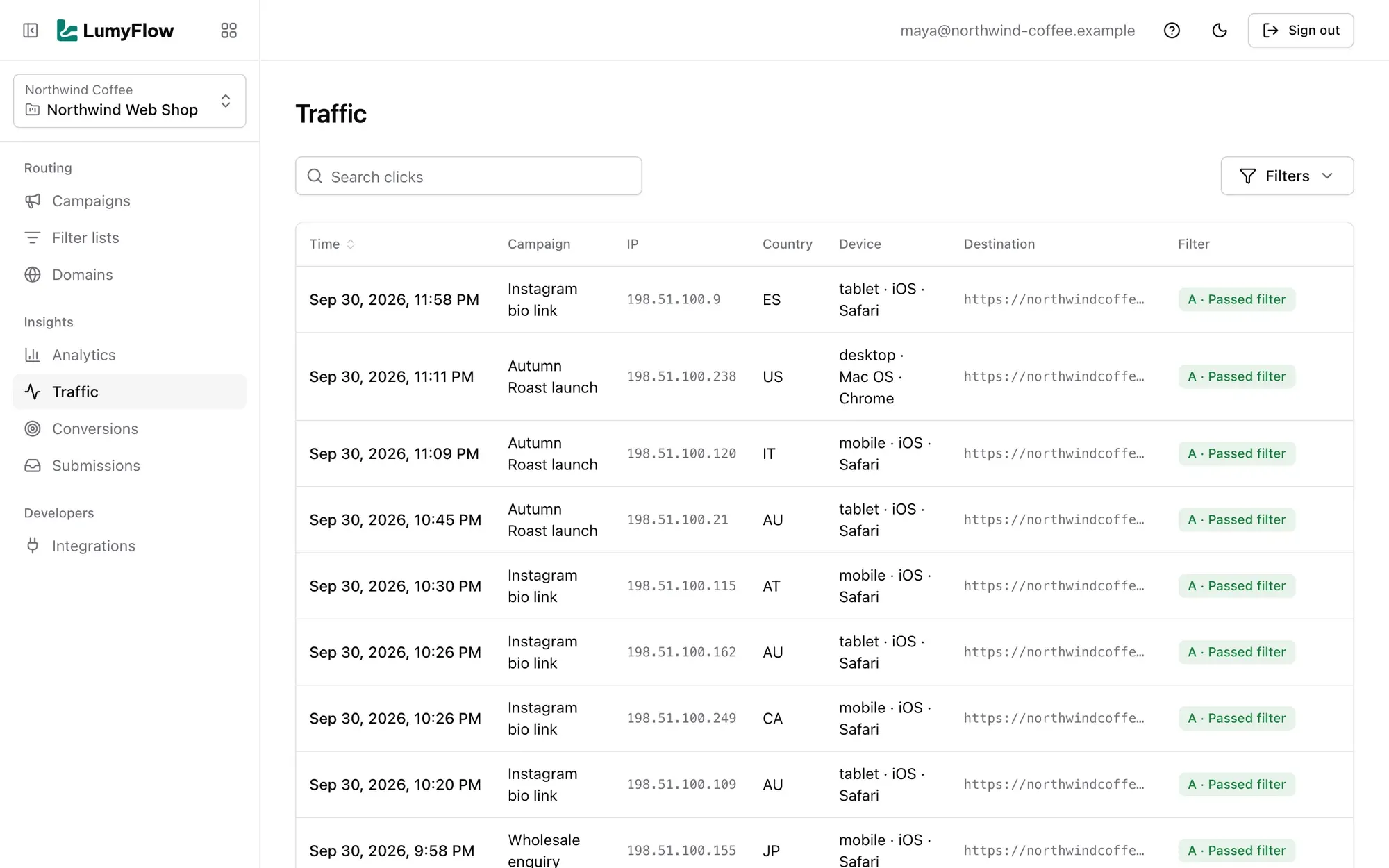
Task: Open the apps grid icon
Action: click(228, 31)
